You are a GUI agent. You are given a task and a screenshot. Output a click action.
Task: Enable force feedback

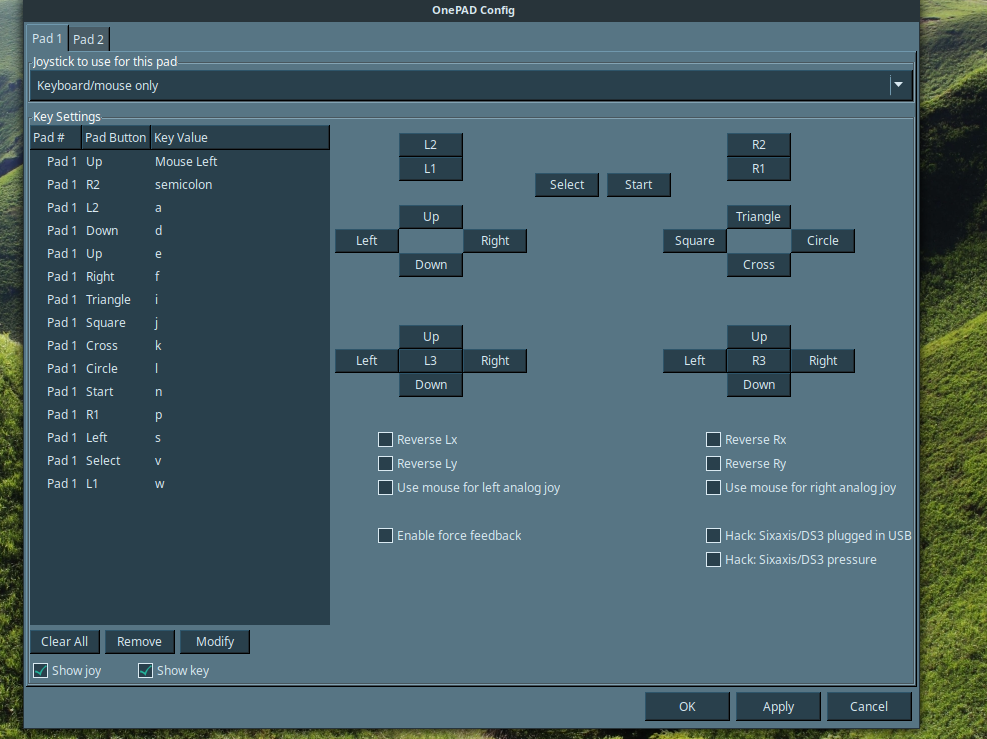pyautogui.click(x=385, y=535)
